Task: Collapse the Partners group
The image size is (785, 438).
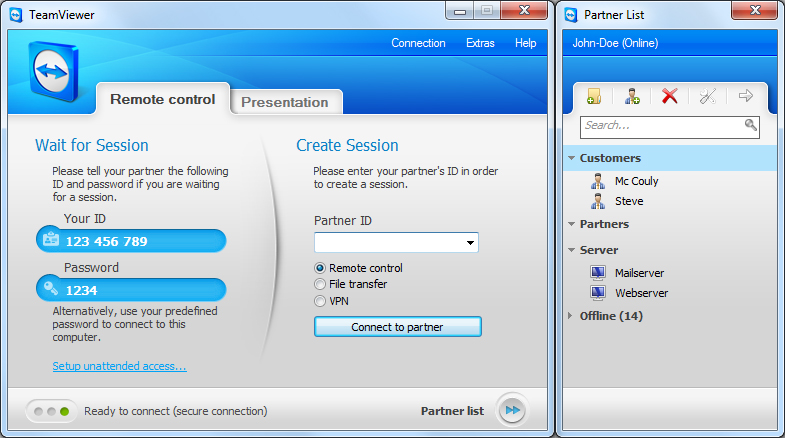Action: point(571,224)
